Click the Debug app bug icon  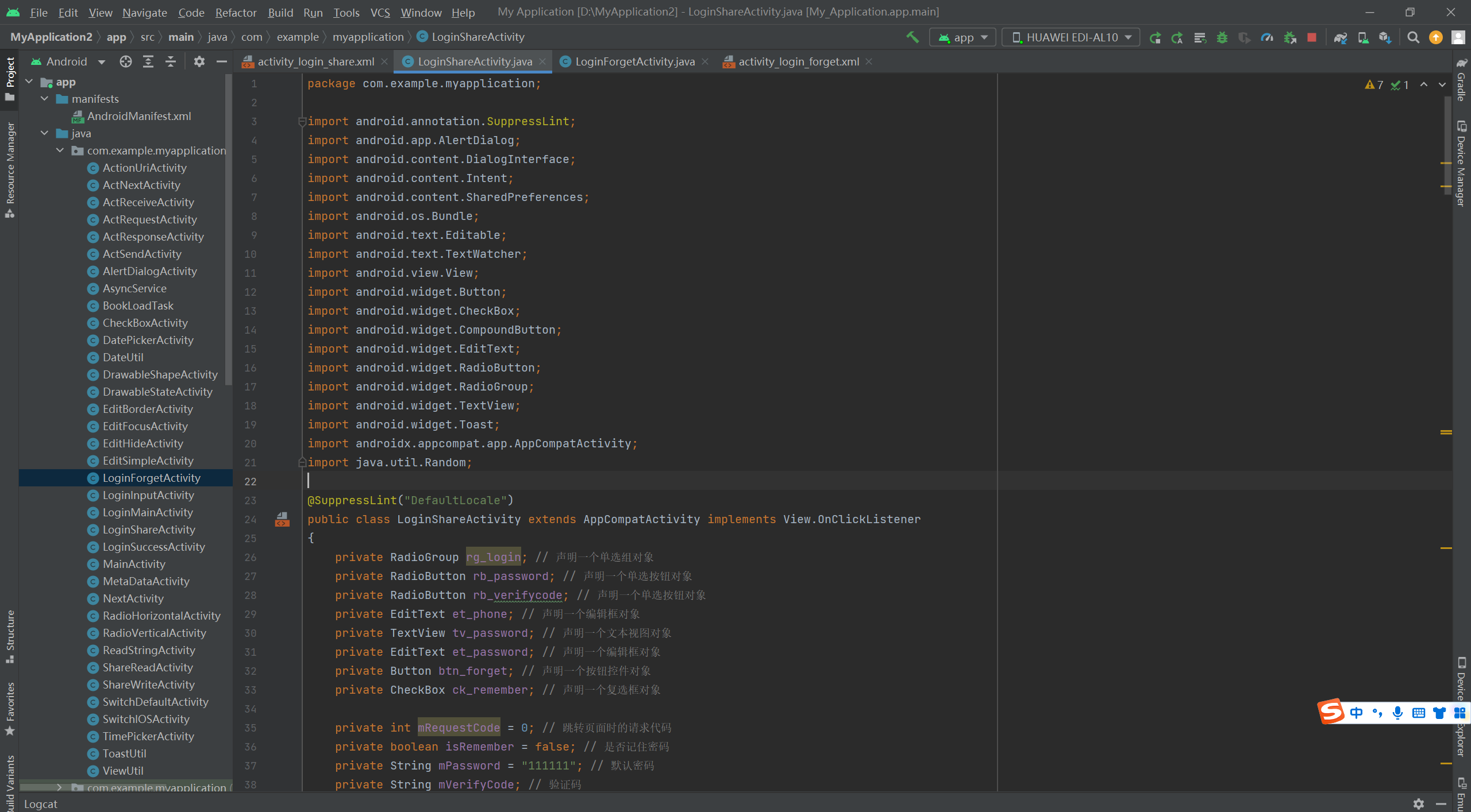[x=1222, y=37]
